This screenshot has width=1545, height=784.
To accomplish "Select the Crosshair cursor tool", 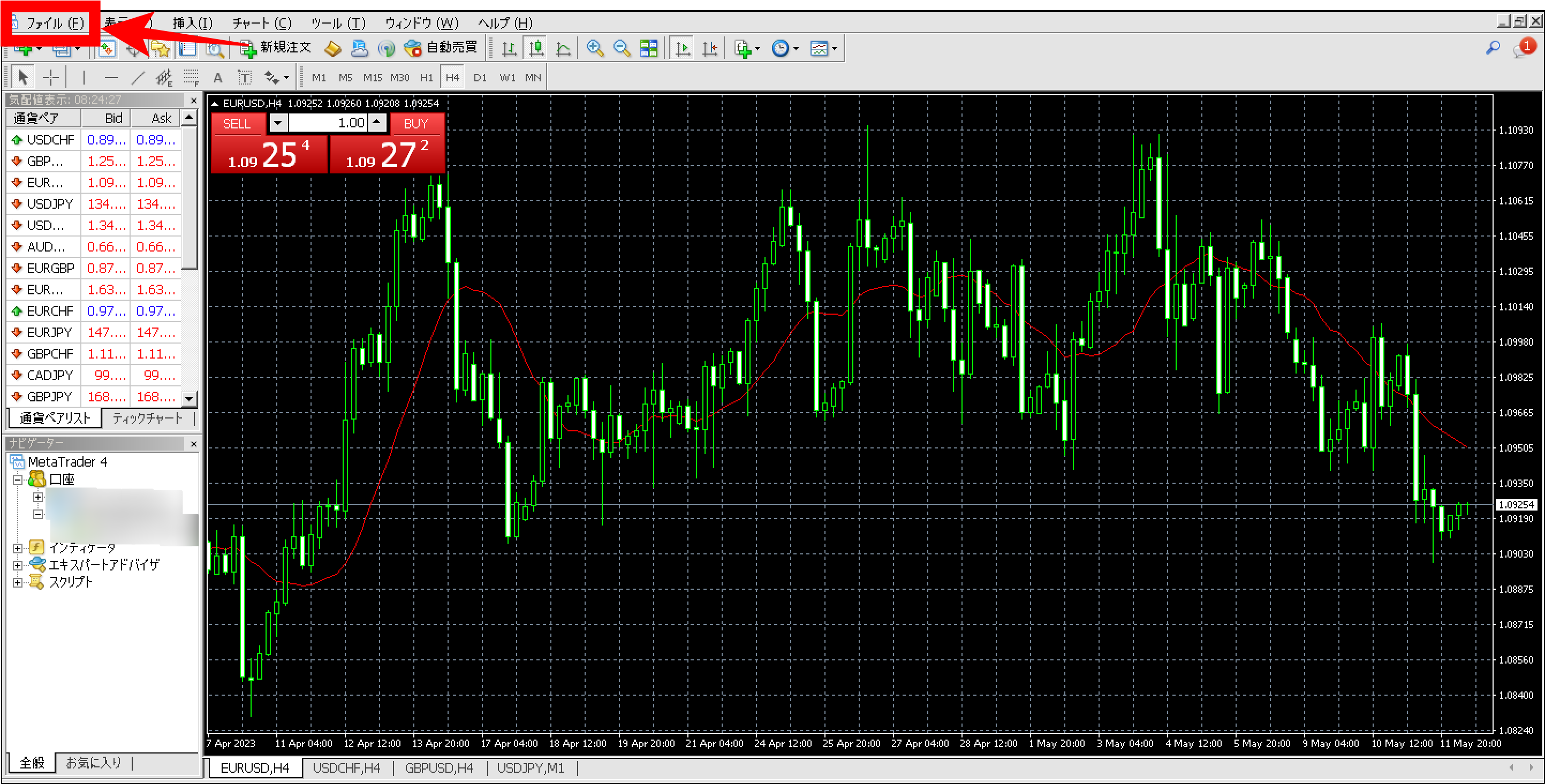I will coord(51,77).
